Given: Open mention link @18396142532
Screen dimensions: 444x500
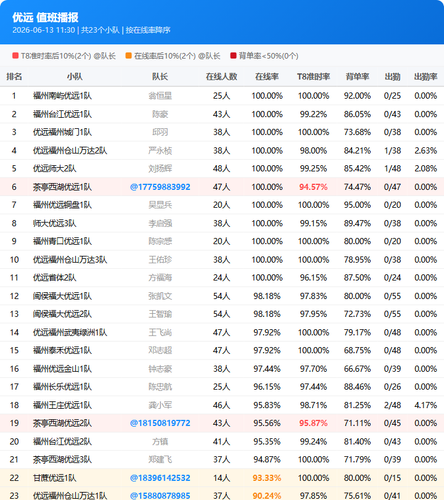Looking at the screenshot, I should tap(160, 478).
